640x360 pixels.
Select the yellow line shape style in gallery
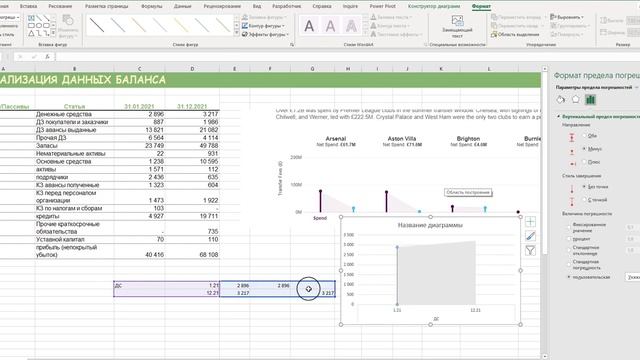pos(181,25)
